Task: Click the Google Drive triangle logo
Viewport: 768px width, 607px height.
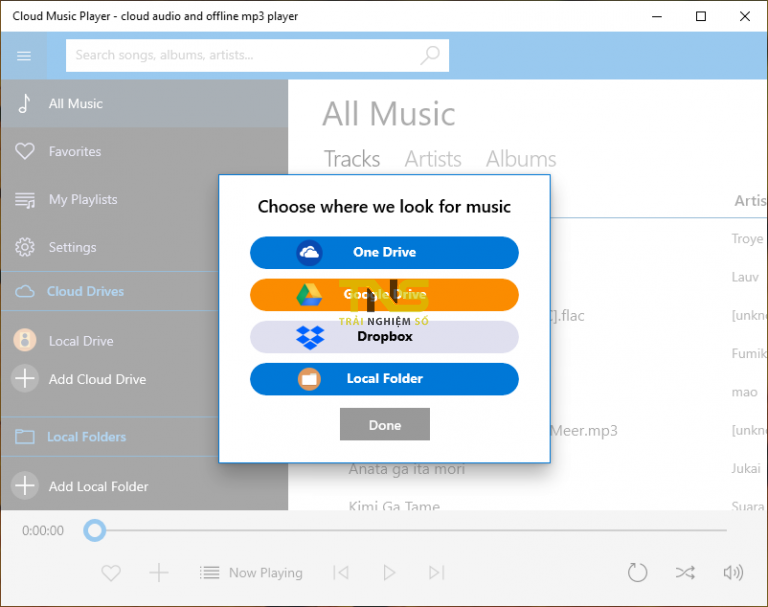Action: pyautogui.click(x=309, y=294)
